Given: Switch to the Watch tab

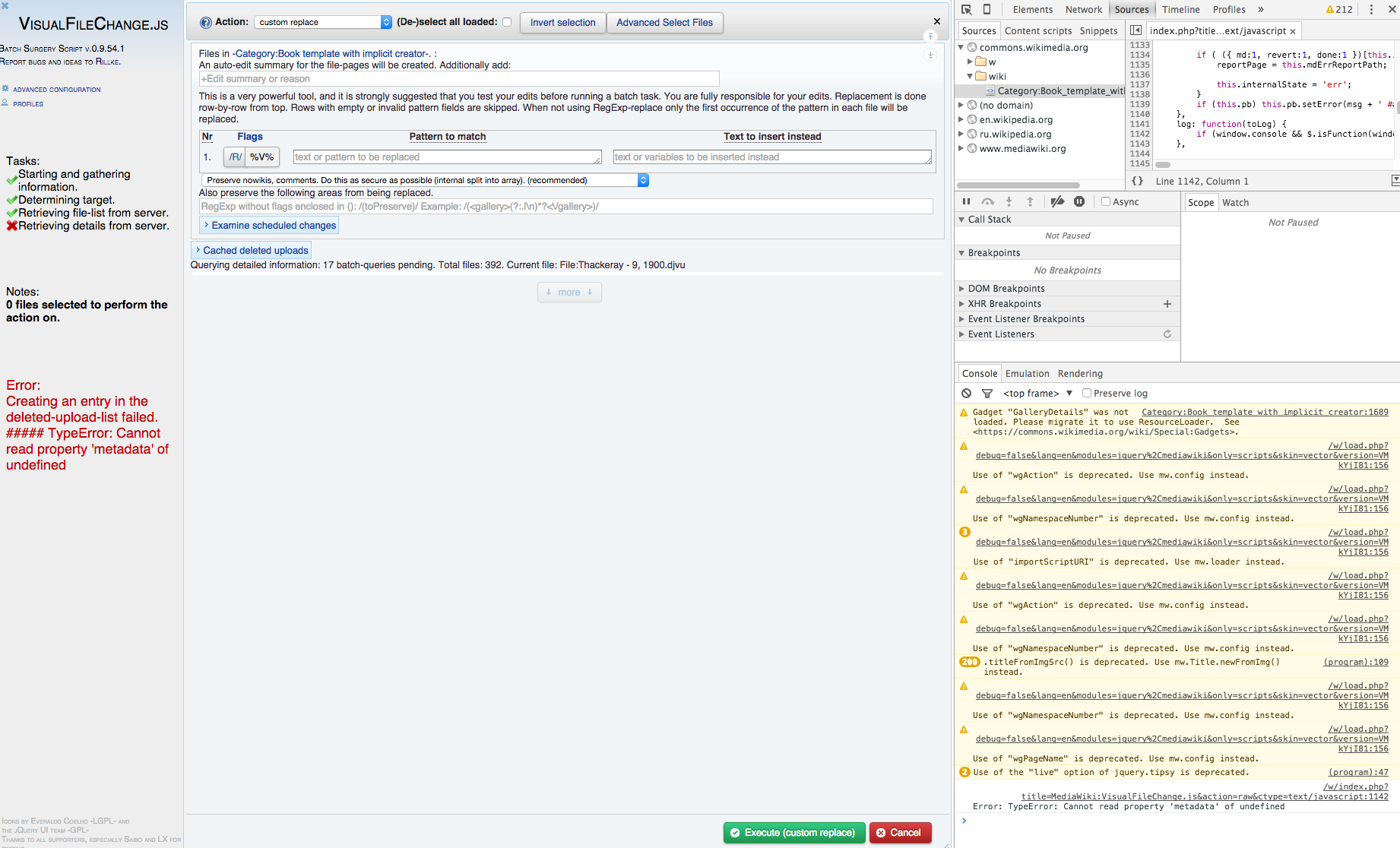Looking at the screenshot, I should [x=1235, y=203].
